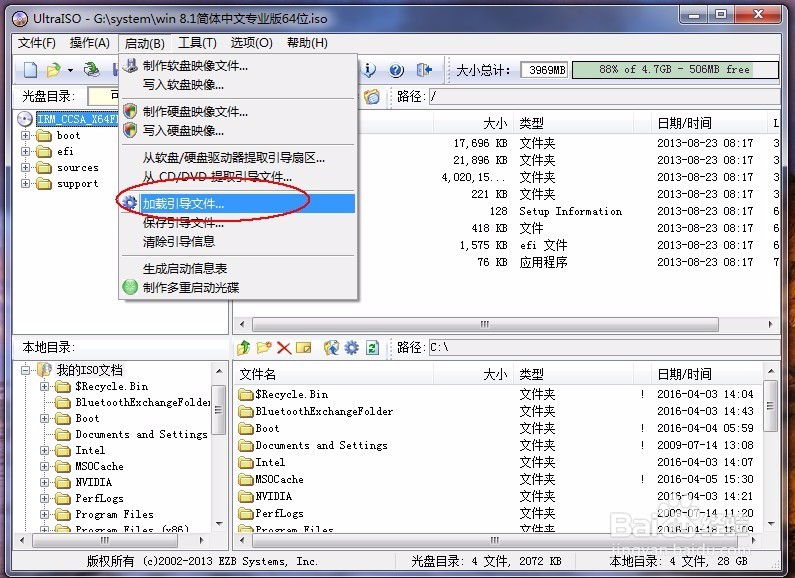
Task: Click the sources folder icon in the disc tree
Action: (x=44, y=167)
